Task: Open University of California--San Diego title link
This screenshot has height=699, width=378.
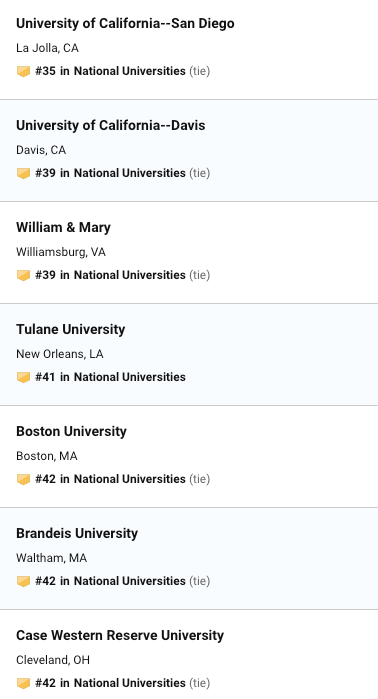Action: (x=125, y=23)
